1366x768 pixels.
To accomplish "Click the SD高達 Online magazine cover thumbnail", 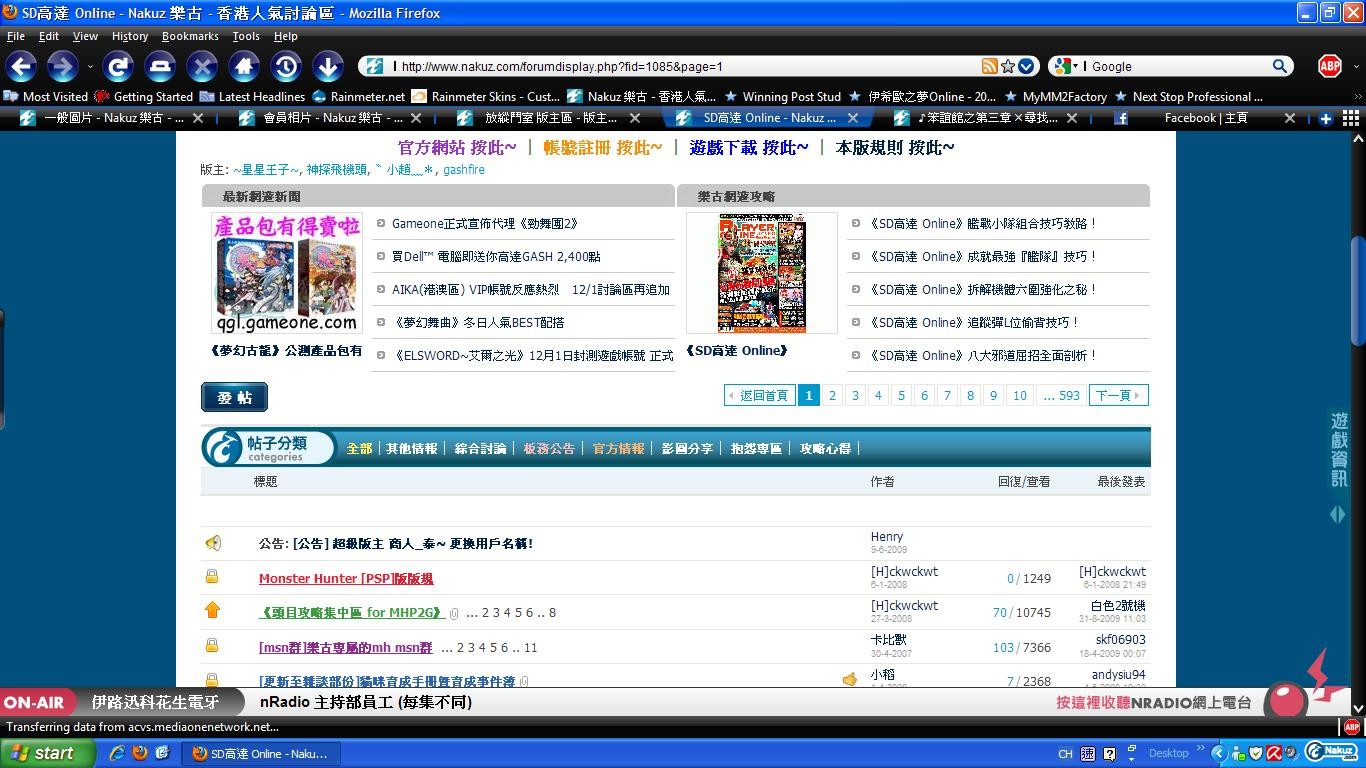I will [x=762, y=273].
